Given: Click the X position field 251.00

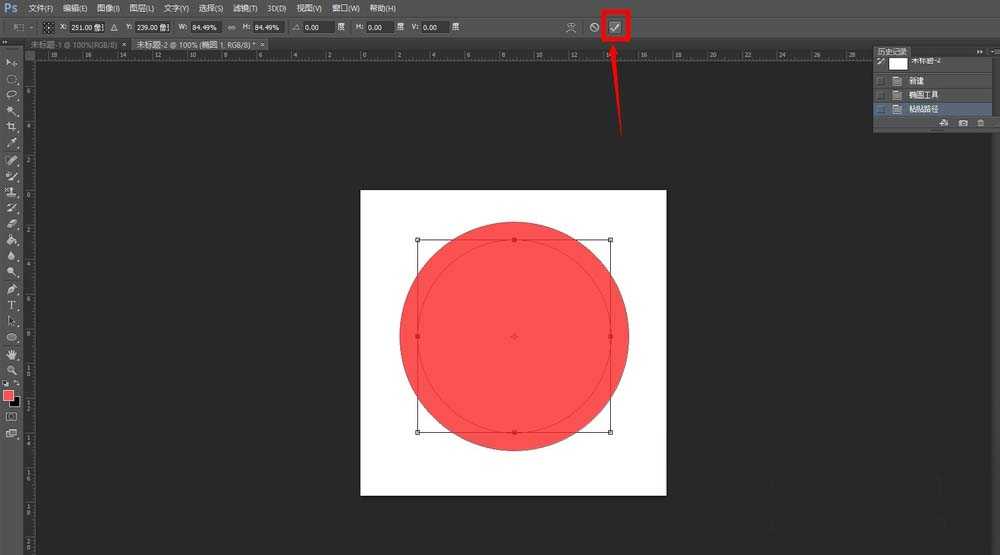Looking at the screenshot, I should pyautogui.click(x=87, y=27).
